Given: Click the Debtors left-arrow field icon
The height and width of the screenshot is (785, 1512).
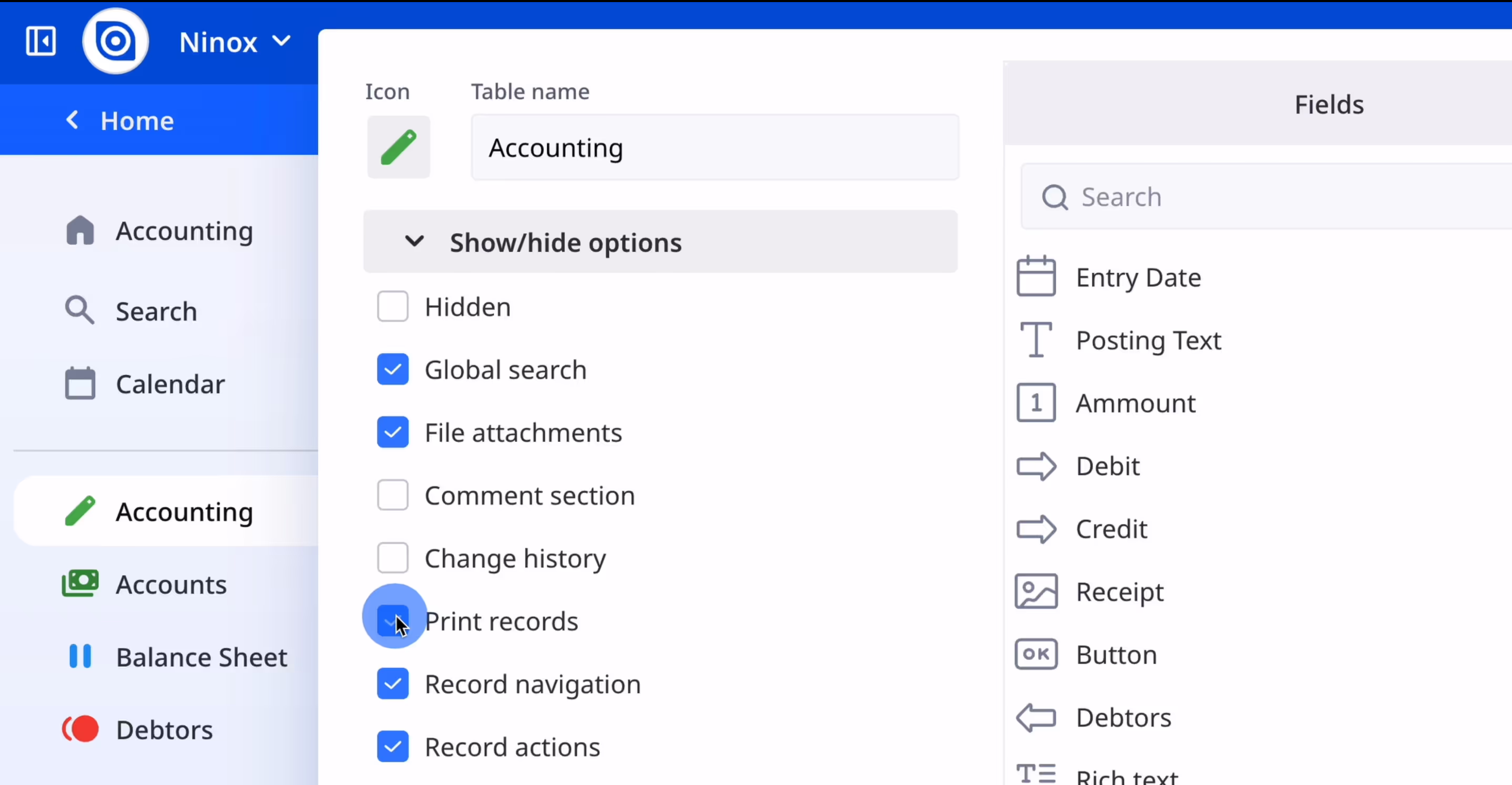Looking at the screenshot, I should tap(1036, 717).
